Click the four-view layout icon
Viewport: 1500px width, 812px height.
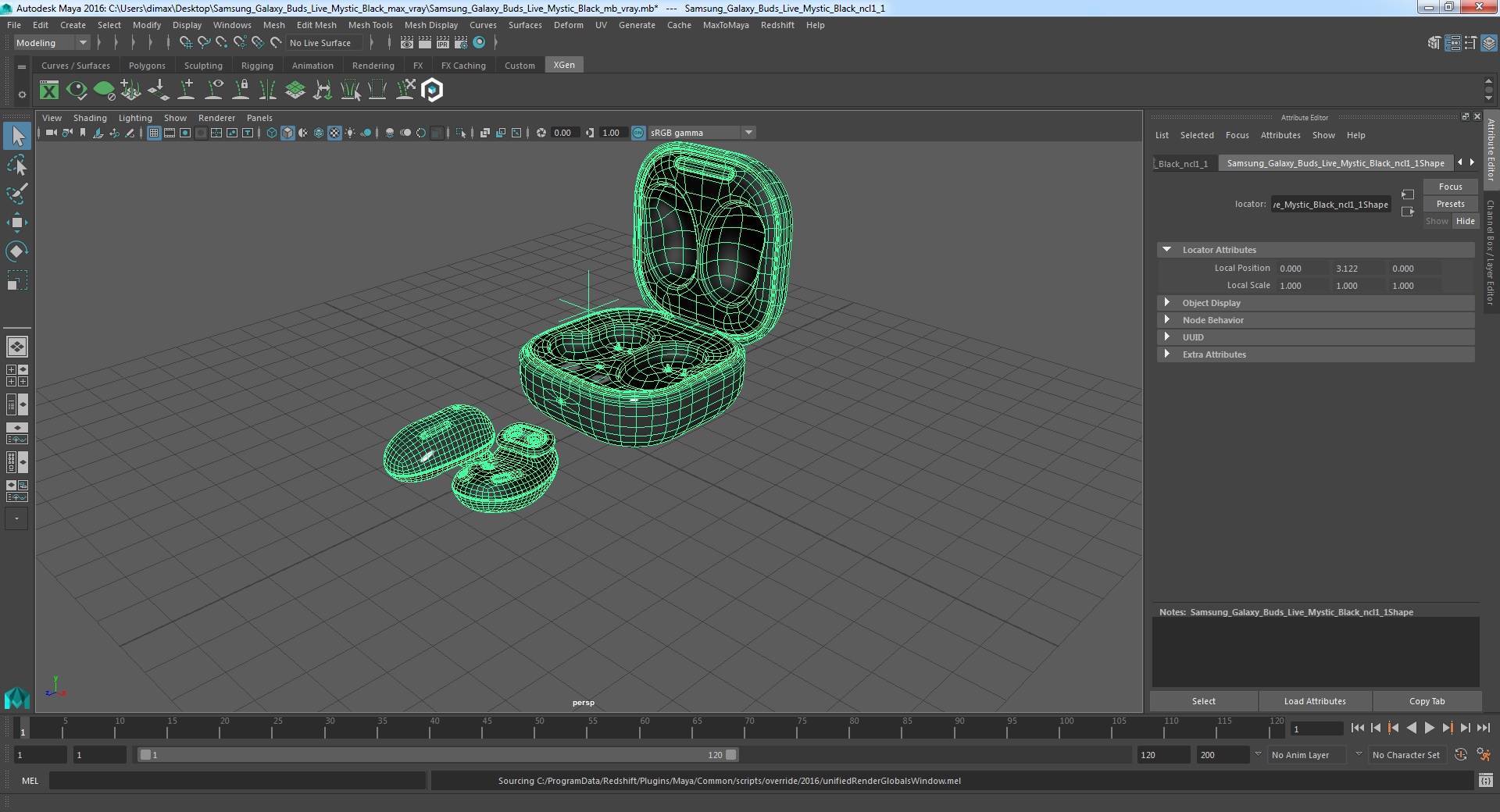click(16, 376)
